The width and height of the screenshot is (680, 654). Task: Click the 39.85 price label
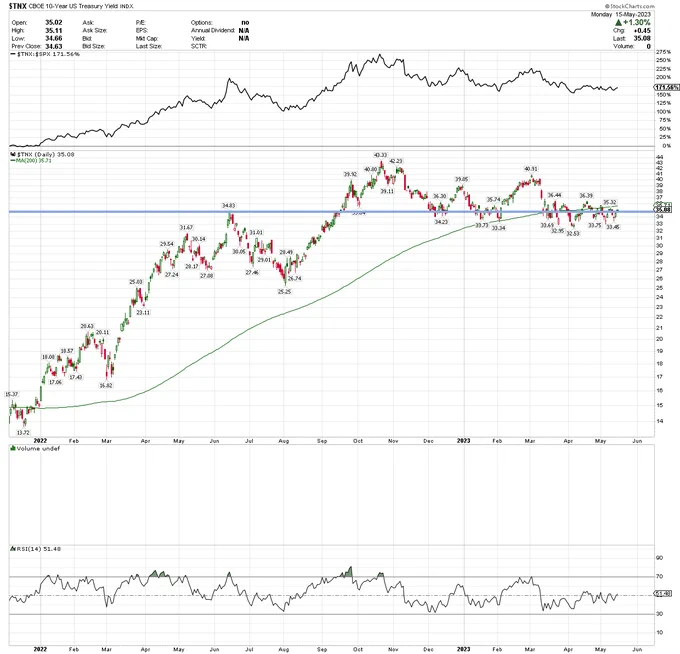tap(461, 179)
